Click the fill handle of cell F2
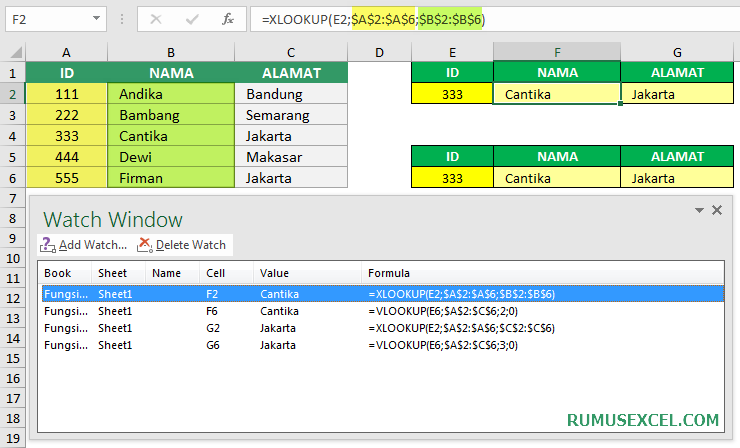This screenshot has height=448, width=740. click(620, 103)
